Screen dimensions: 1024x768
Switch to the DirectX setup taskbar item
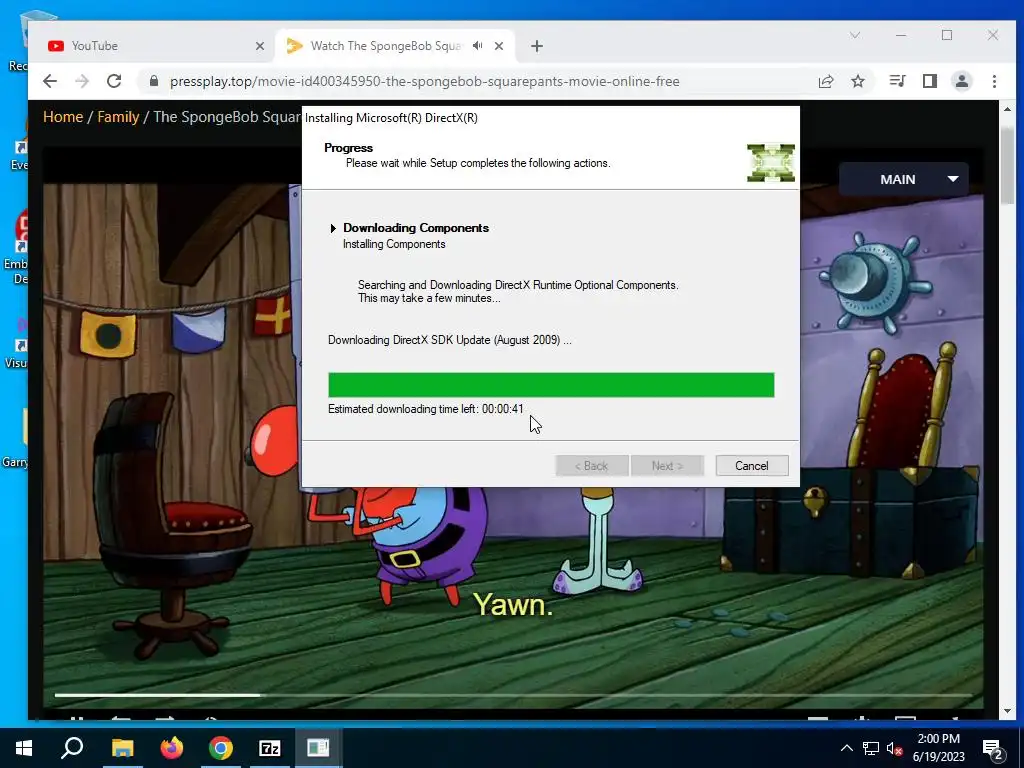point(318,748)
